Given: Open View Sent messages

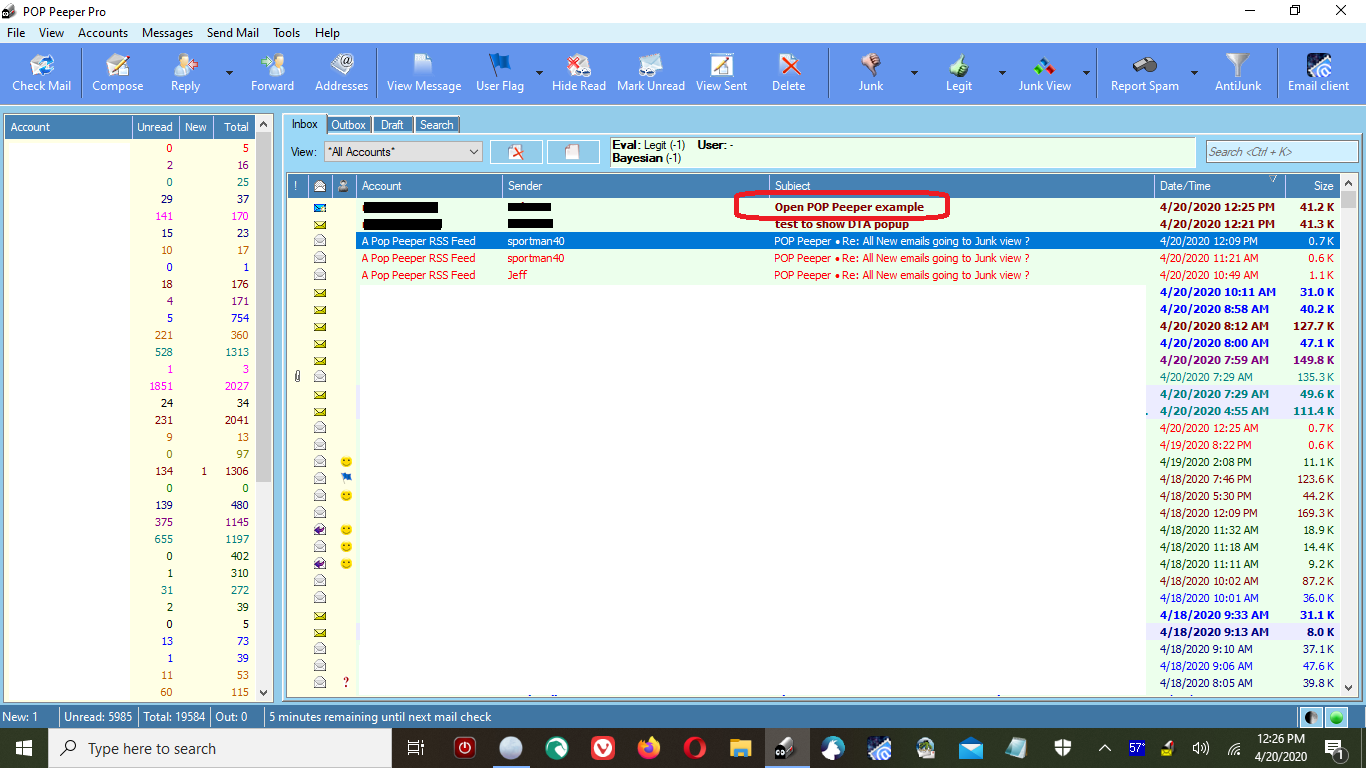Looking at the screenshot, I should tap(721, 73).
